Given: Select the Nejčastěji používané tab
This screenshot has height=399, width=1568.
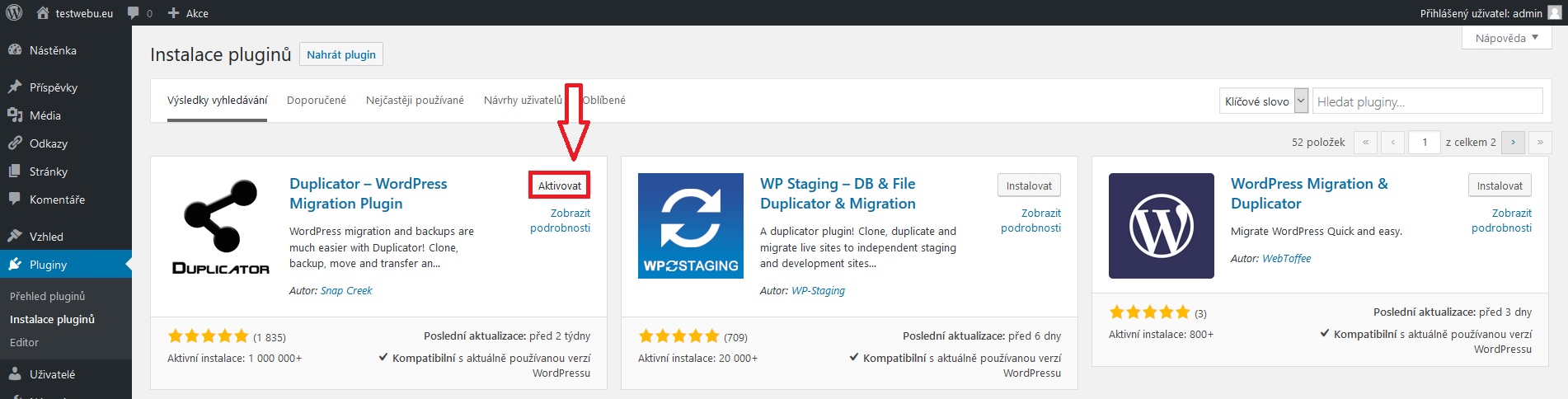Looking at the screenshot, I should [415, 101].
